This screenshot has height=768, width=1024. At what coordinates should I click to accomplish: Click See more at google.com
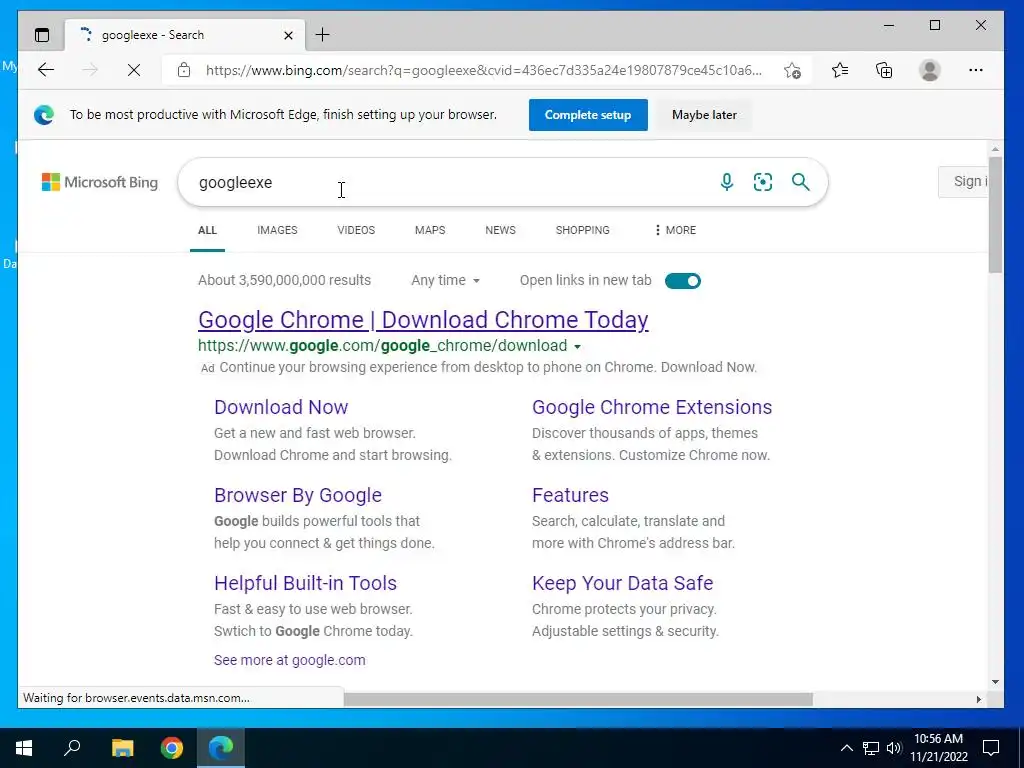289,660
